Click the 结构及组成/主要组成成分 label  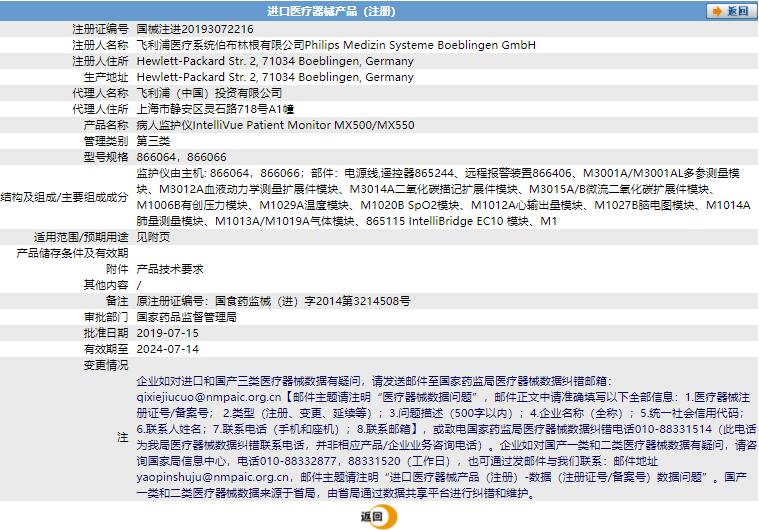click(64, 197)
